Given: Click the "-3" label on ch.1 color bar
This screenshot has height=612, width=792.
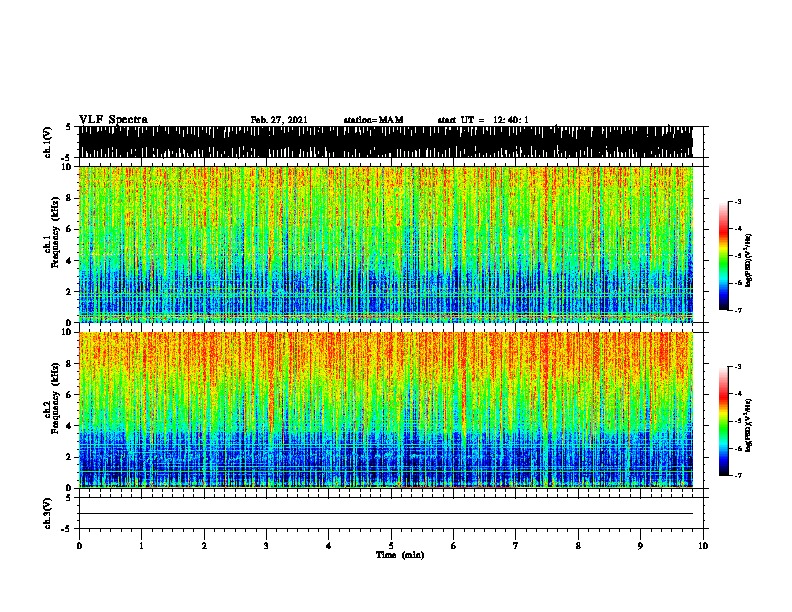Looking at the screenshot, I should [738, 202].
